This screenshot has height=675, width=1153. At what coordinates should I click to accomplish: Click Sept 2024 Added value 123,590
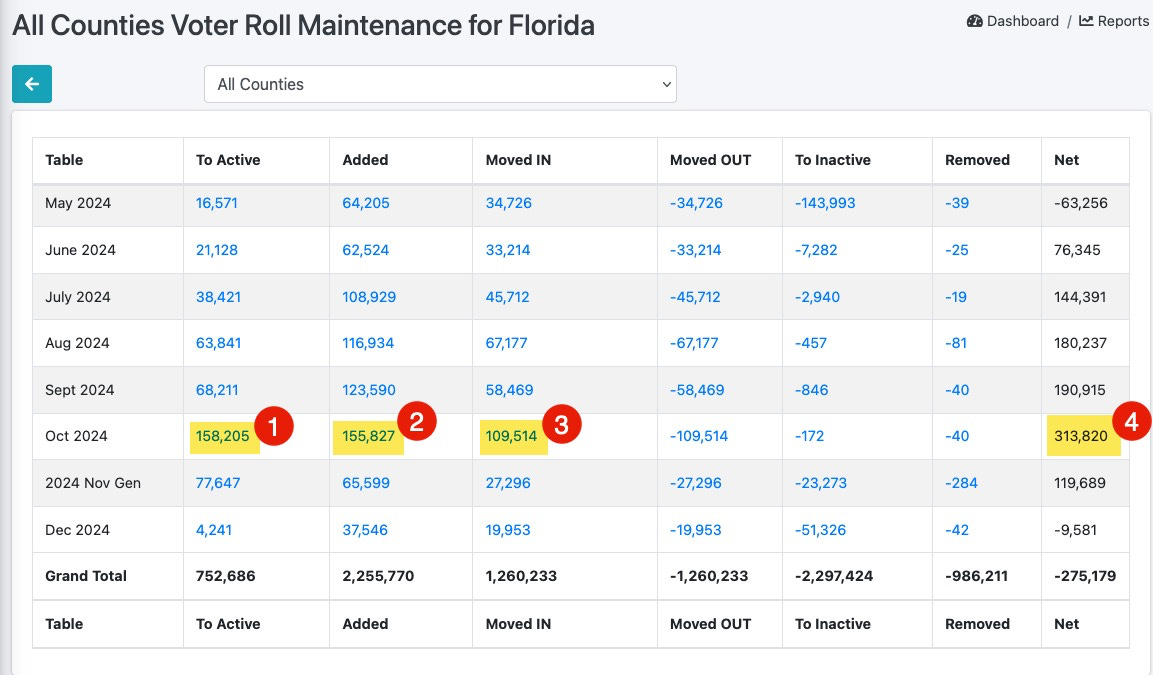368,390
